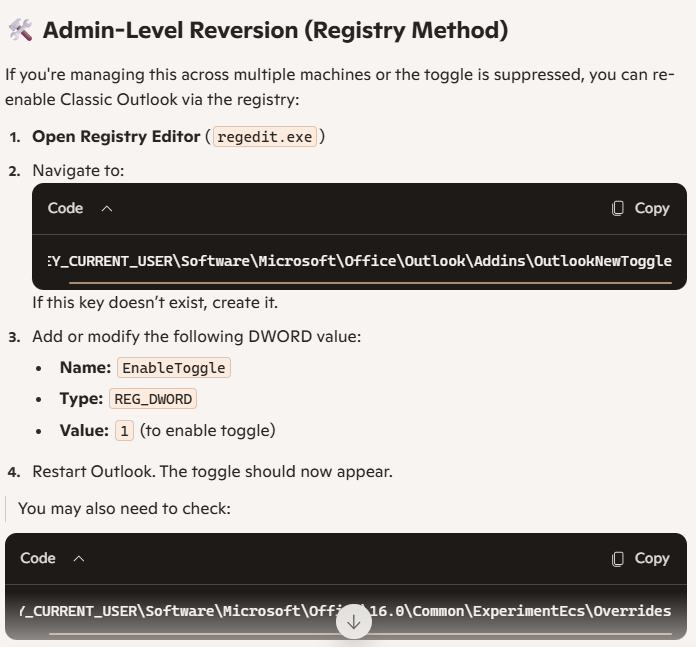Click 'Restart Outlook. The toggle should now appear.'
The height and width of the screenshot is (647, 696).
(213, 472)
